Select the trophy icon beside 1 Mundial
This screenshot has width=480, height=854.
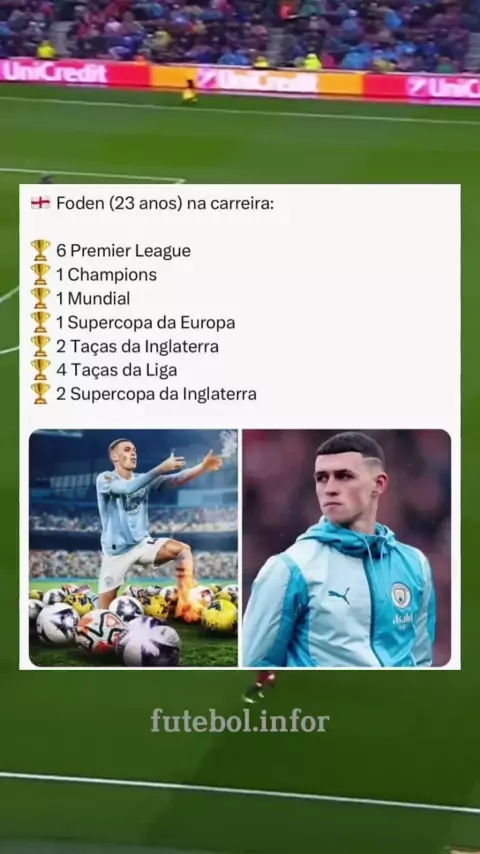tap(40, 298)
